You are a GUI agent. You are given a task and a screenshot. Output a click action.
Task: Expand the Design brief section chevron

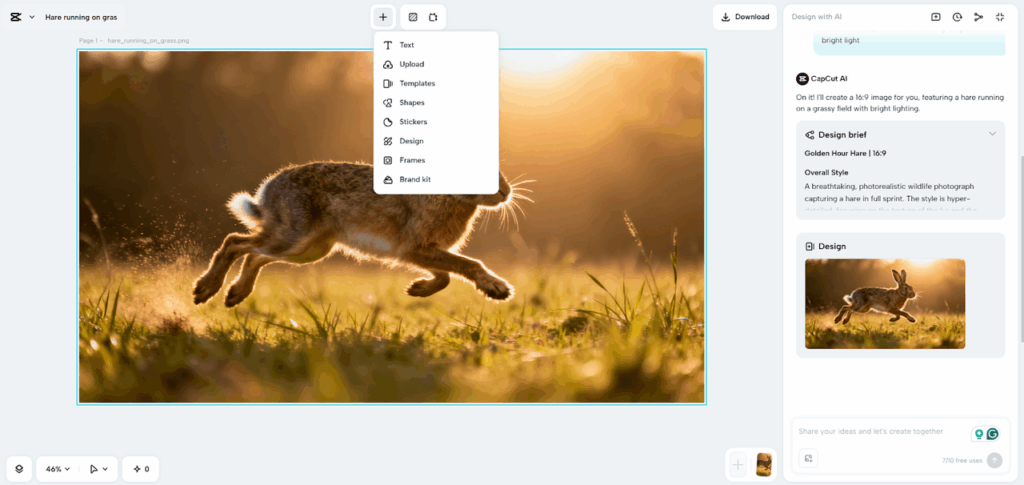992,134
